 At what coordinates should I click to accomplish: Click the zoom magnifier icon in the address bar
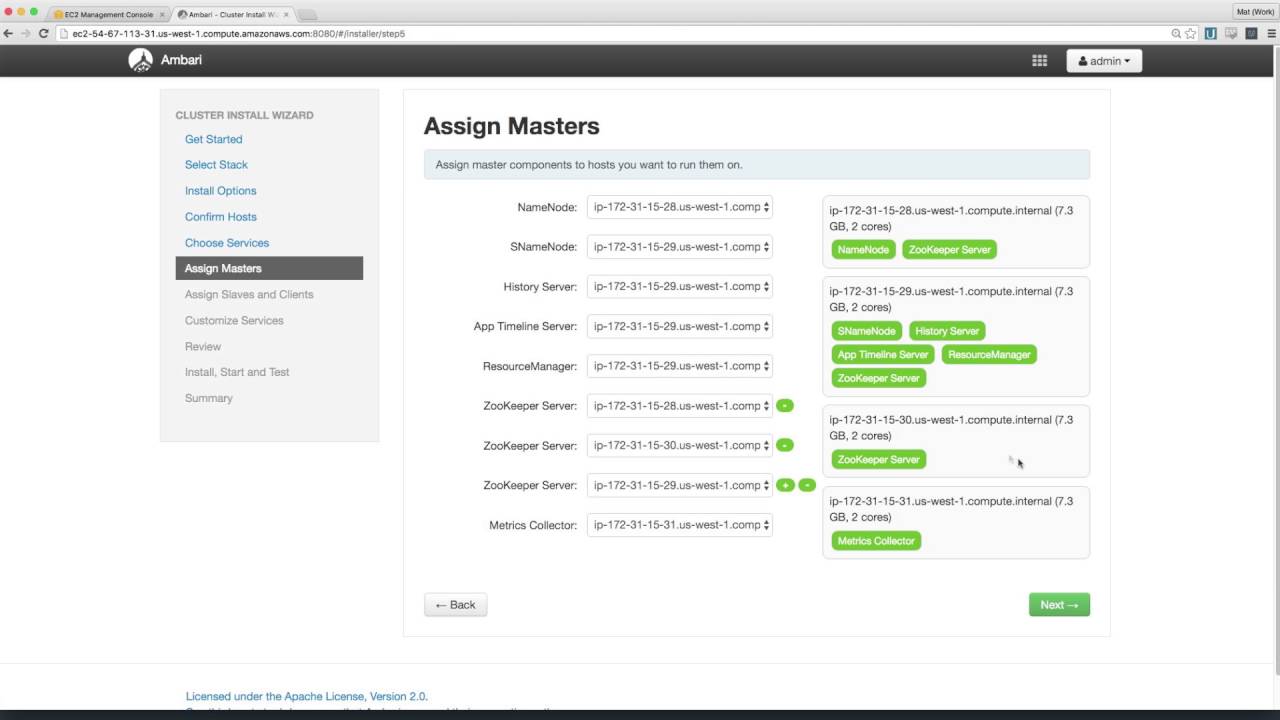tap(1176, 33)
